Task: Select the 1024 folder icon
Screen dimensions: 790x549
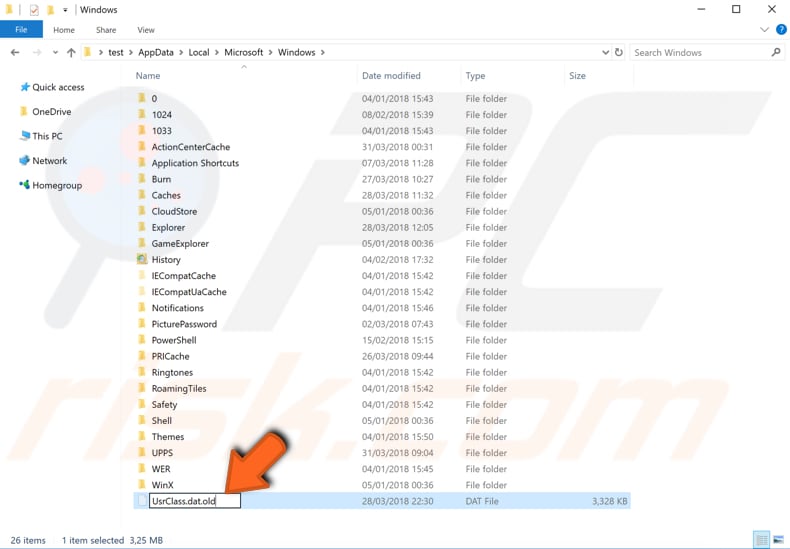Action: tap(142, 114)
